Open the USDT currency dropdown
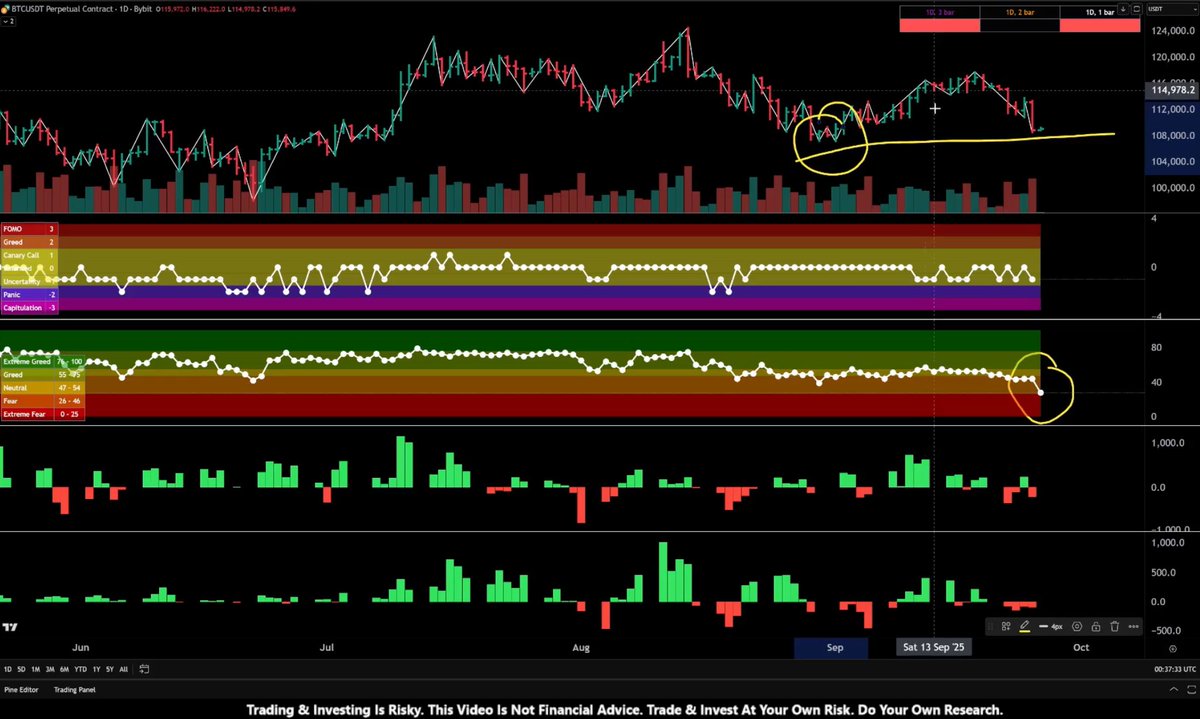The image size is (1200, 719). [1170, 9]
